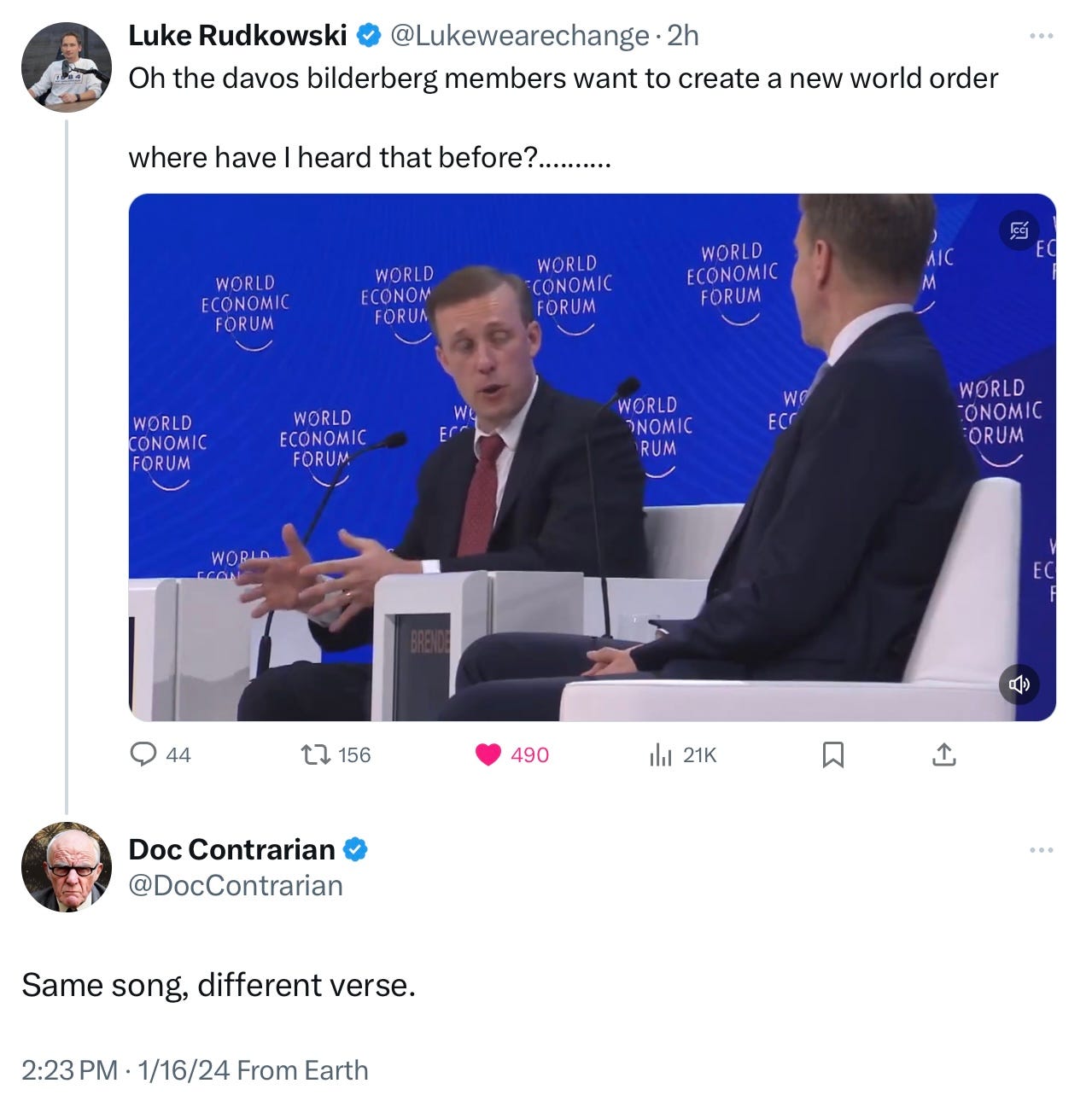Open the Doc Contrarian display name
1092x1101 pixels.
tap(231, 849)
